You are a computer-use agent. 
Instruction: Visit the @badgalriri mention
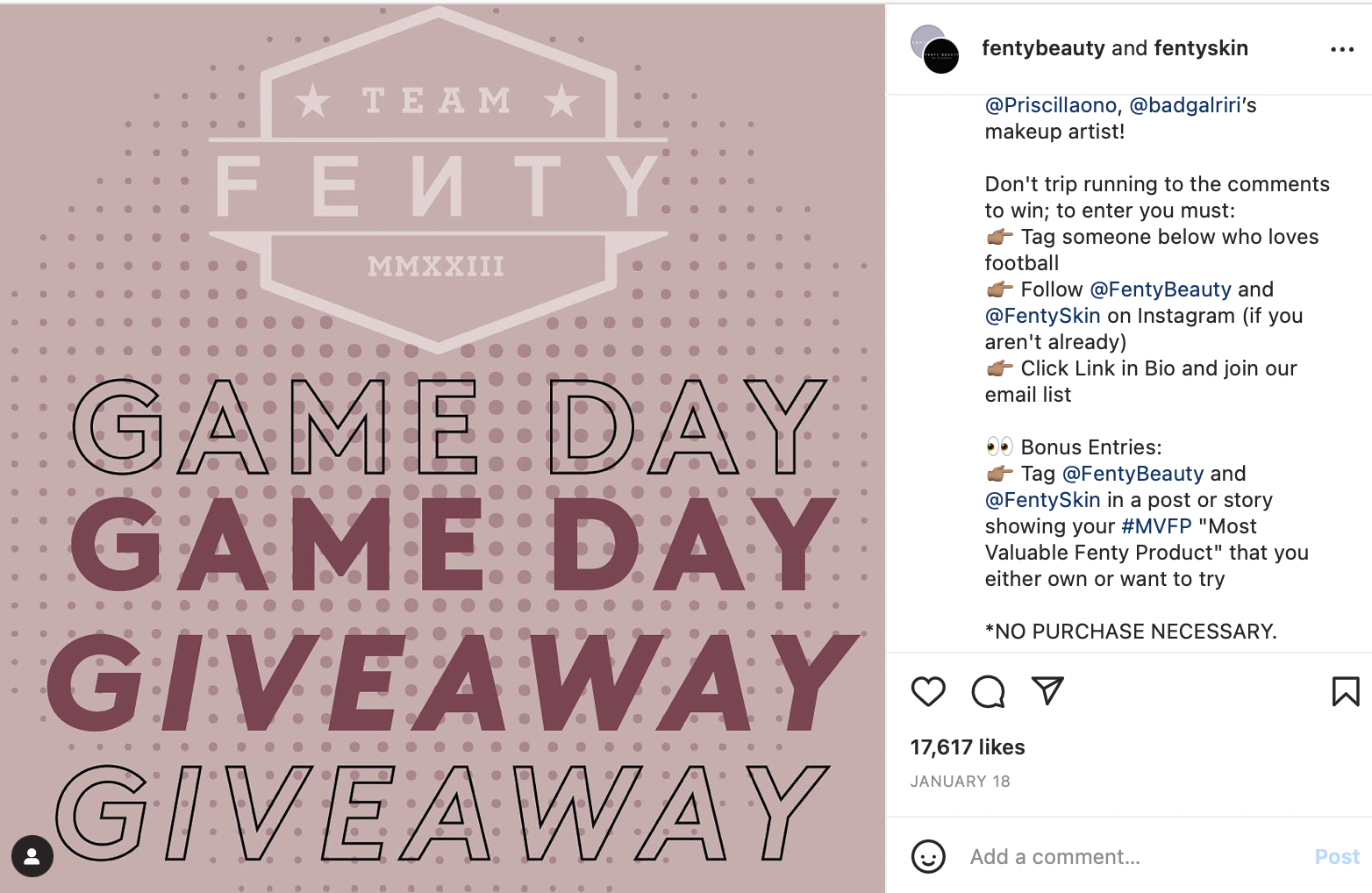(1185, 105)
